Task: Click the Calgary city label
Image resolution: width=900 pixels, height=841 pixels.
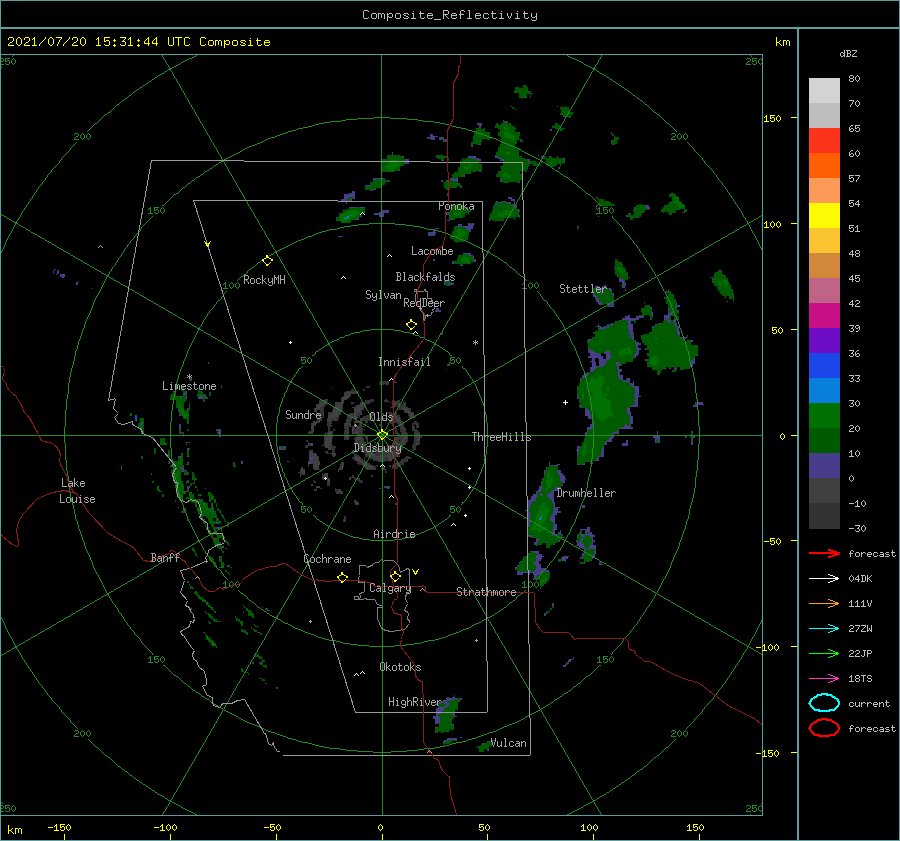Action: pos(390,588)
